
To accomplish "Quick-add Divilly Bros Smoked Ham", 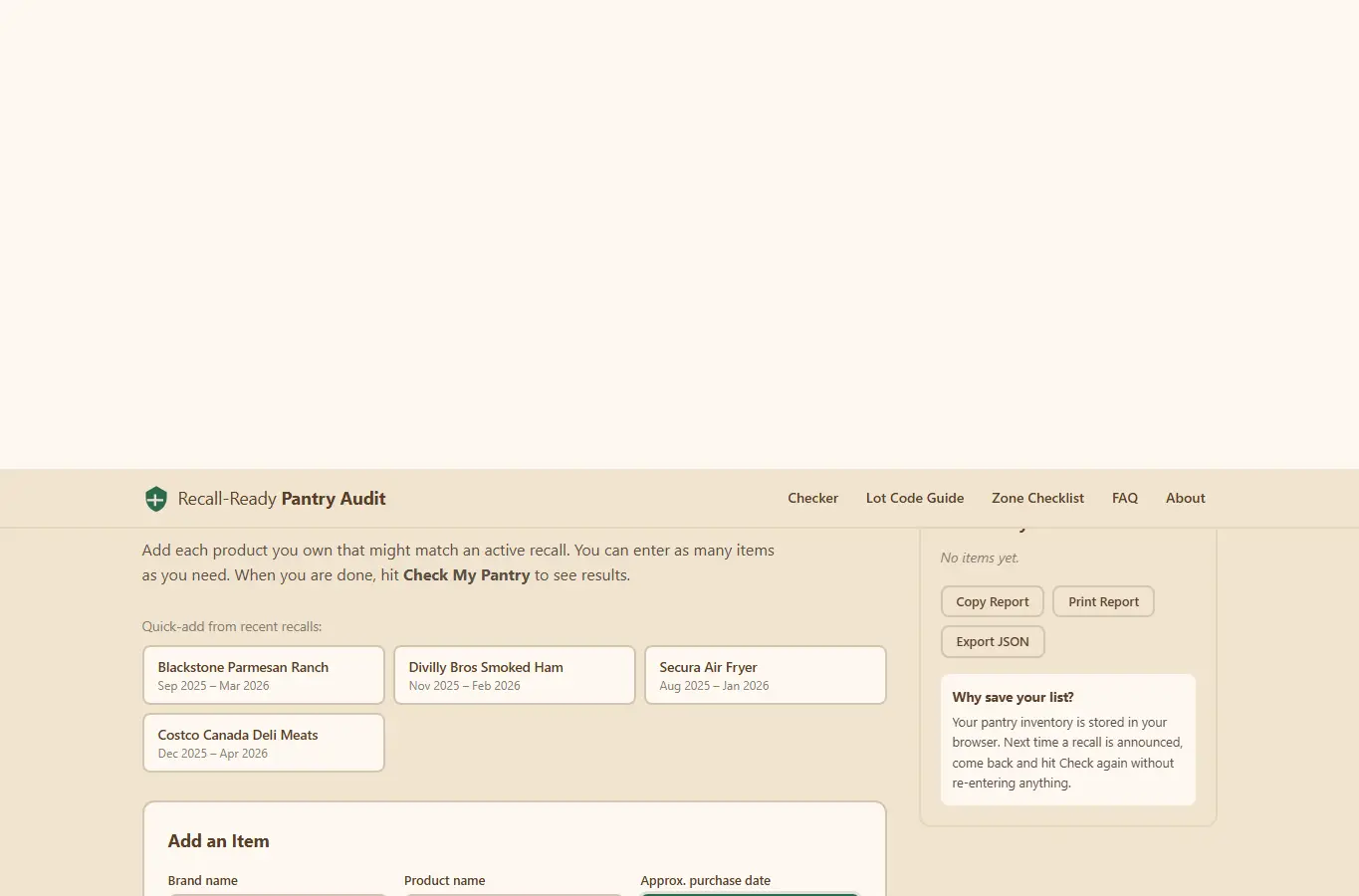I will 515,675.
